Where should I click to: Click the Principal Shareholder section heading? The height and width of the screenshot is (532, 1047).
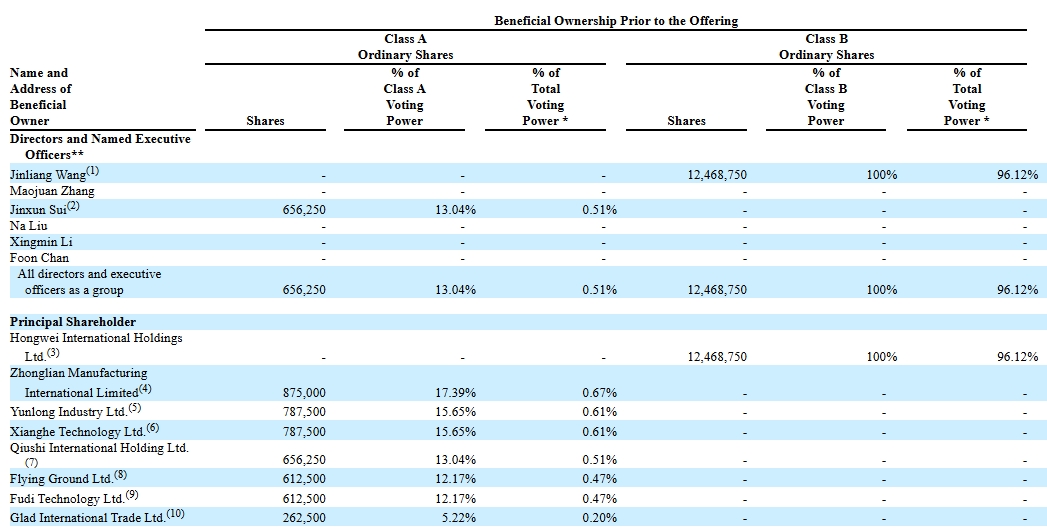[x=73, y=322]
